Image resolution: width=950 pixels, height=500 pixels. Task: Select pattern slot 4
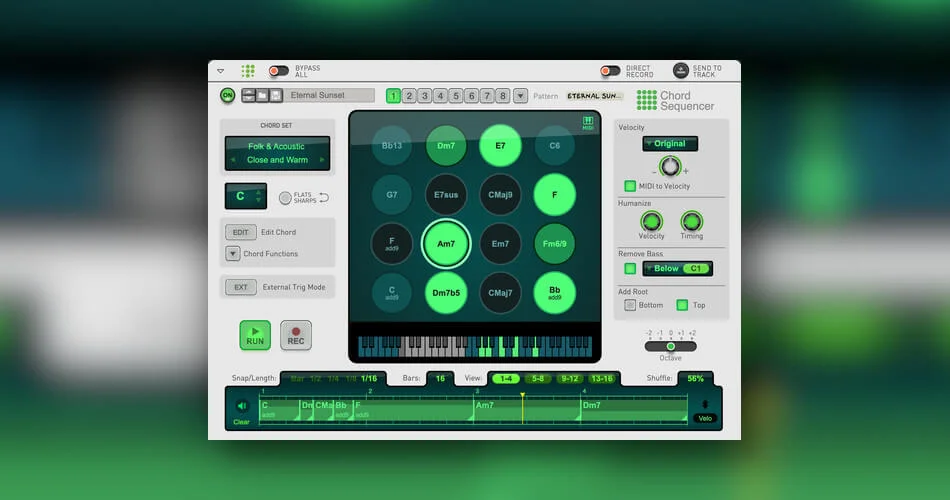[440, 96]
